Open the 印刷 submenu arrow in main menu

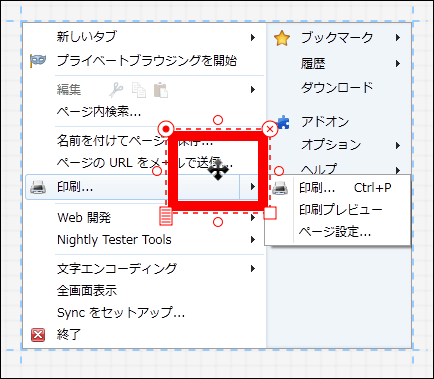[253, 187]
